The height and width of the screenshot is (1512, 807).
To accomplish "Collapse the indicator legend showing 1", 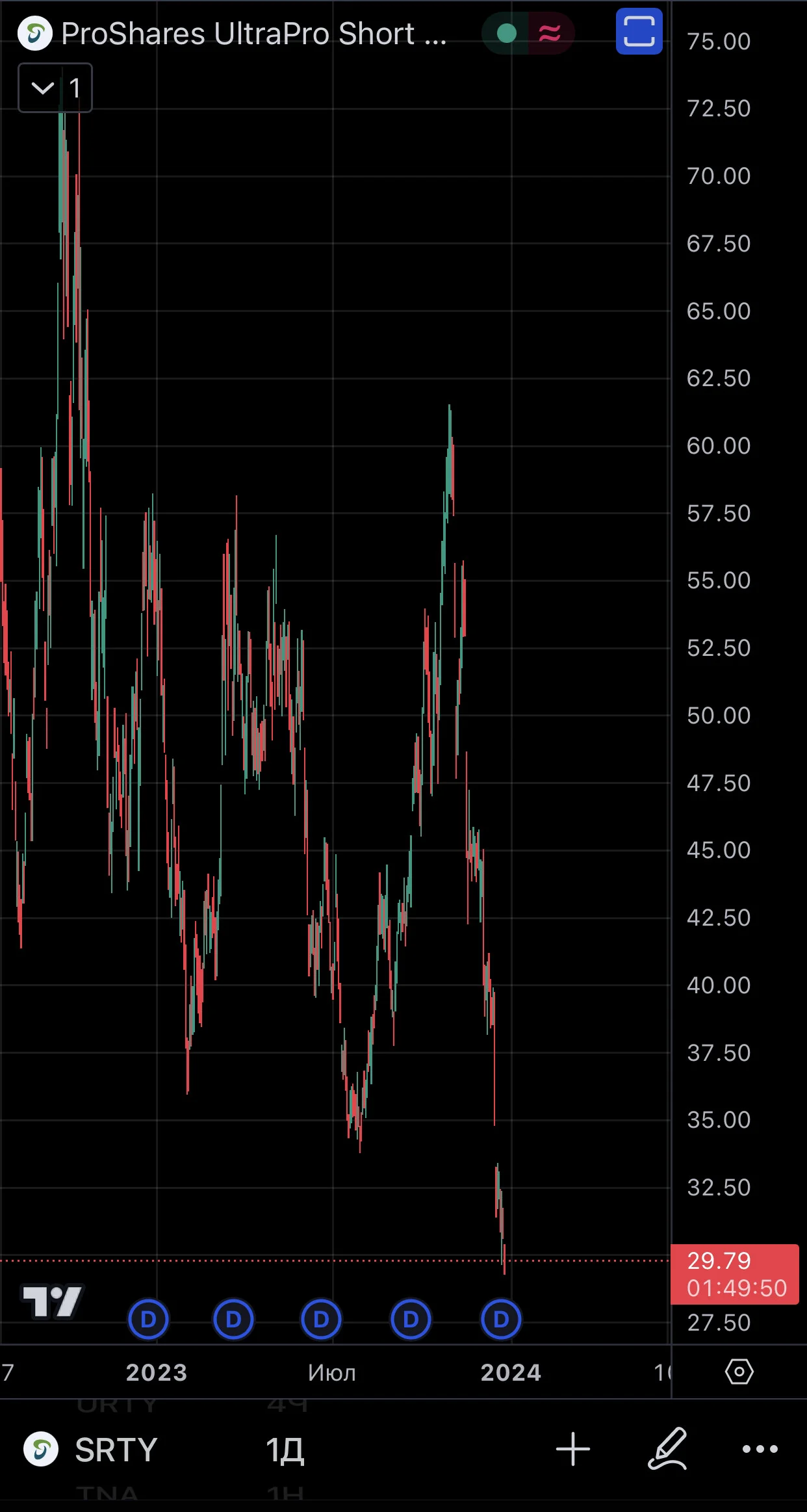I will [55, 88].
